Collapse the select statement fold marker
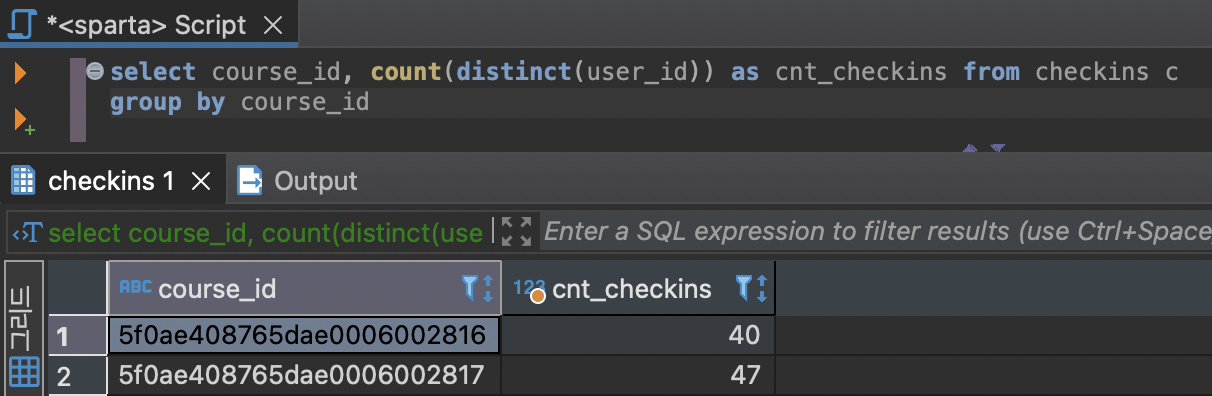The height and width of the screenshot is (396, 1212). (x=95, y=71)
